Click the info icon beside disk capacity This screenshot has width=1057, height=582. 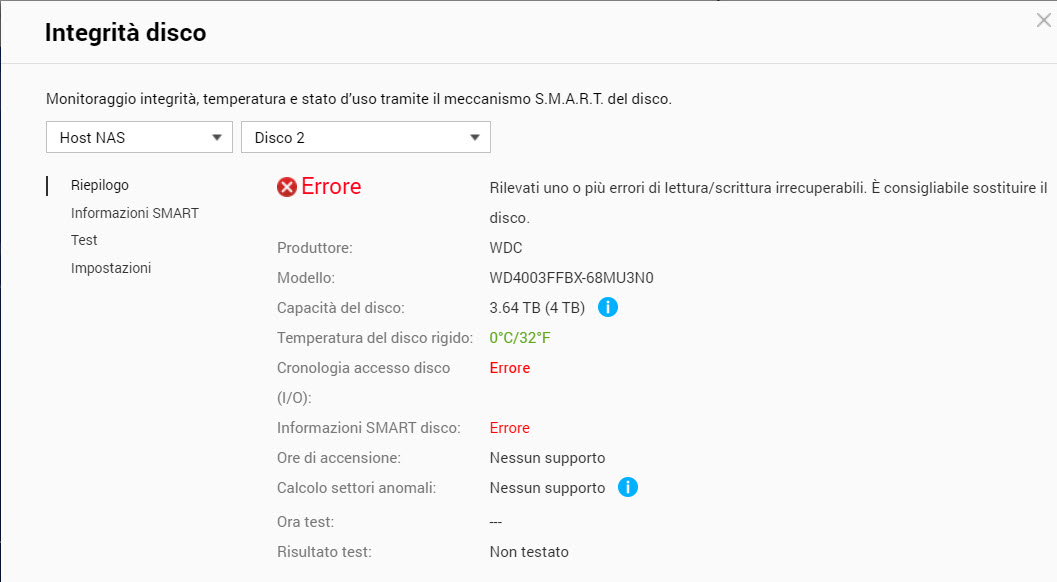pos(608,308)
